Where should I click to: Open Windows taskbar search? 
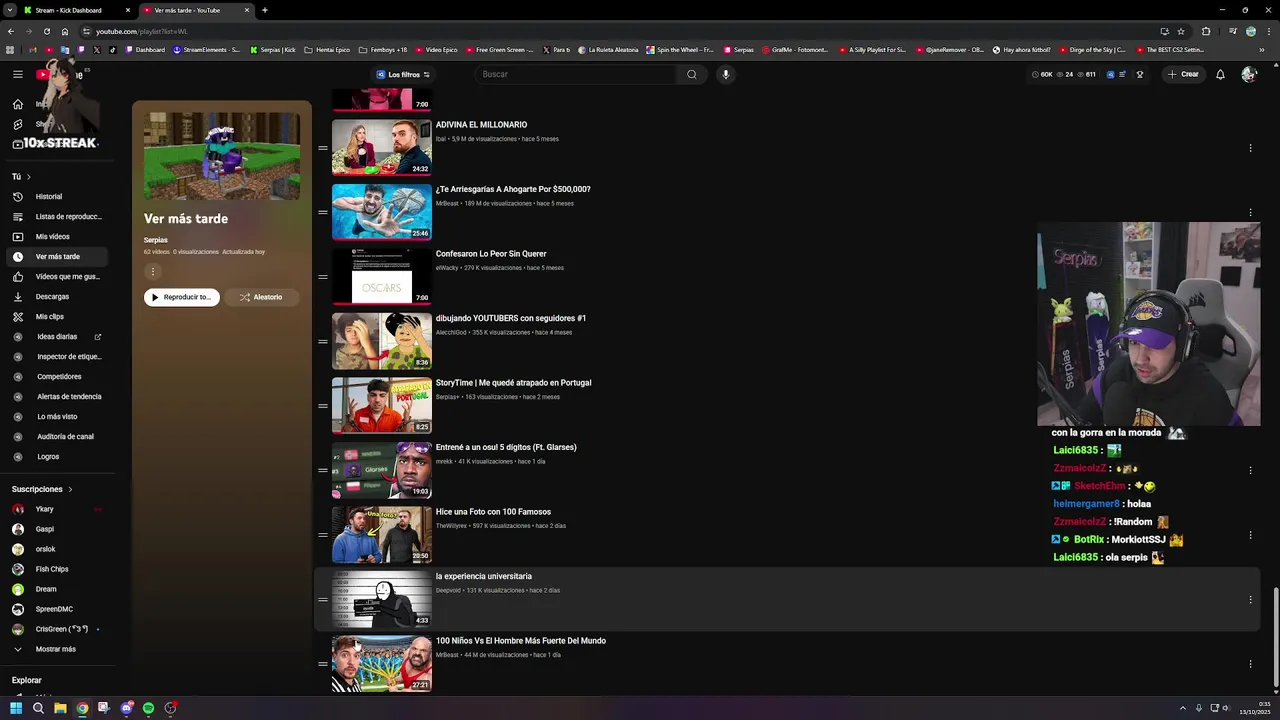pyautogui.click(x=38, y=708)
